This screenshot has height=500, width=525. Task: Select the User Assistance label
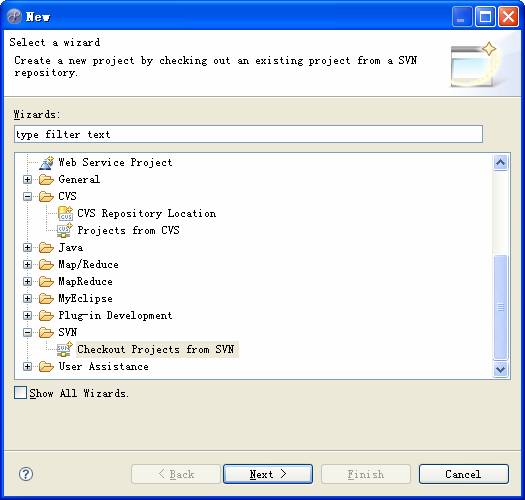click(103, 367)
